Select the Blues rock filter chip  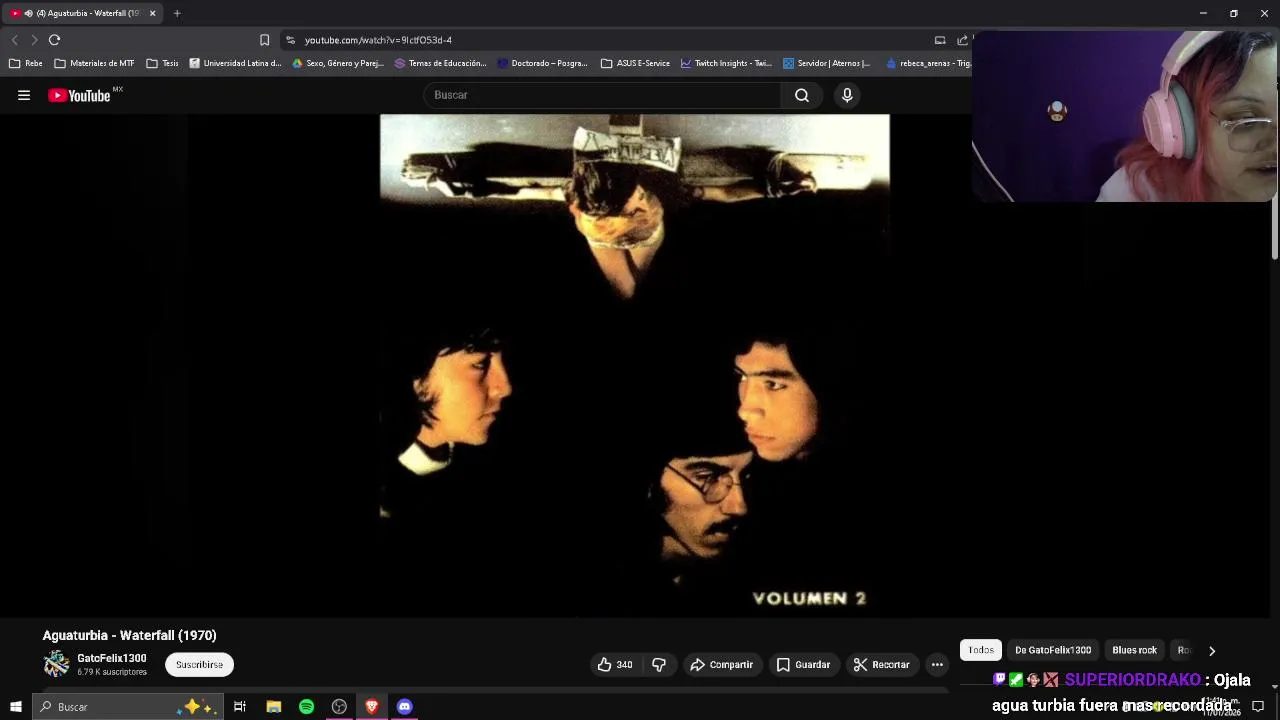tap(1134, 650)
